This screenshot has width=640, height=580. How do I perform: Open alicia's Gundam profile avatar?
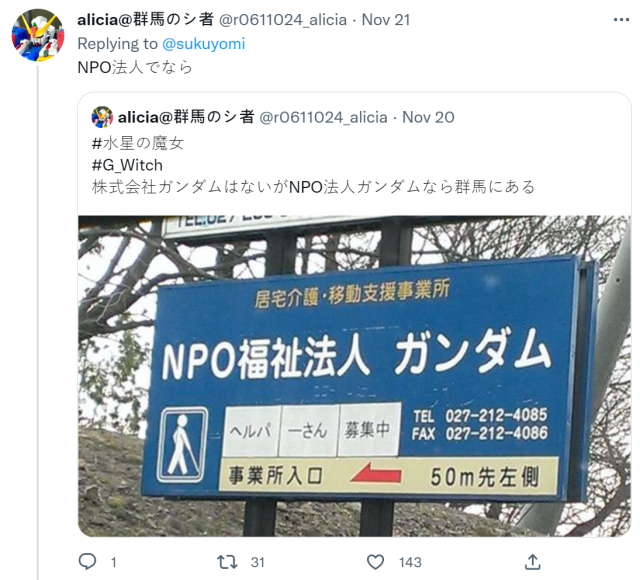[x=38, y=35]
